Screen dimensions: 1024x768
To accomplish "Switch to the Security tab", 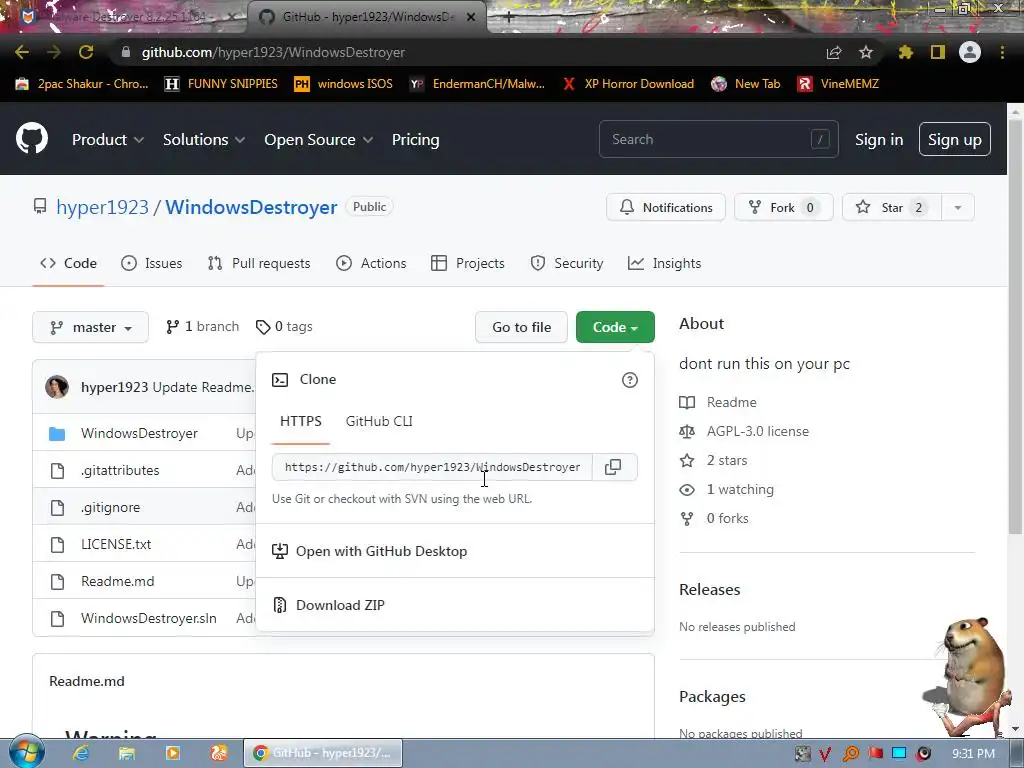I will pos(567,263).
